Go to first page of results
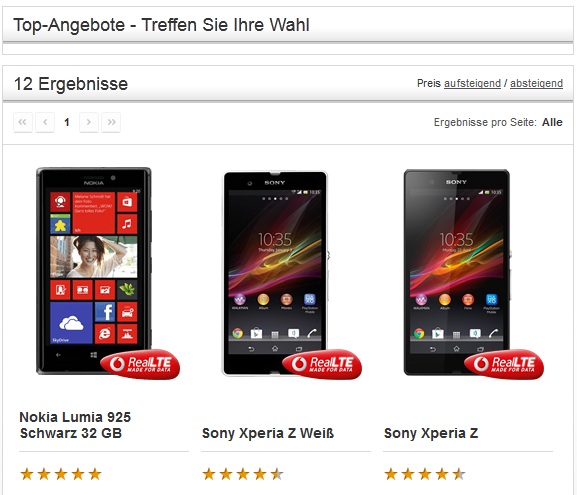The width and height of the screenshot is (577, 495). coord(23,122)
